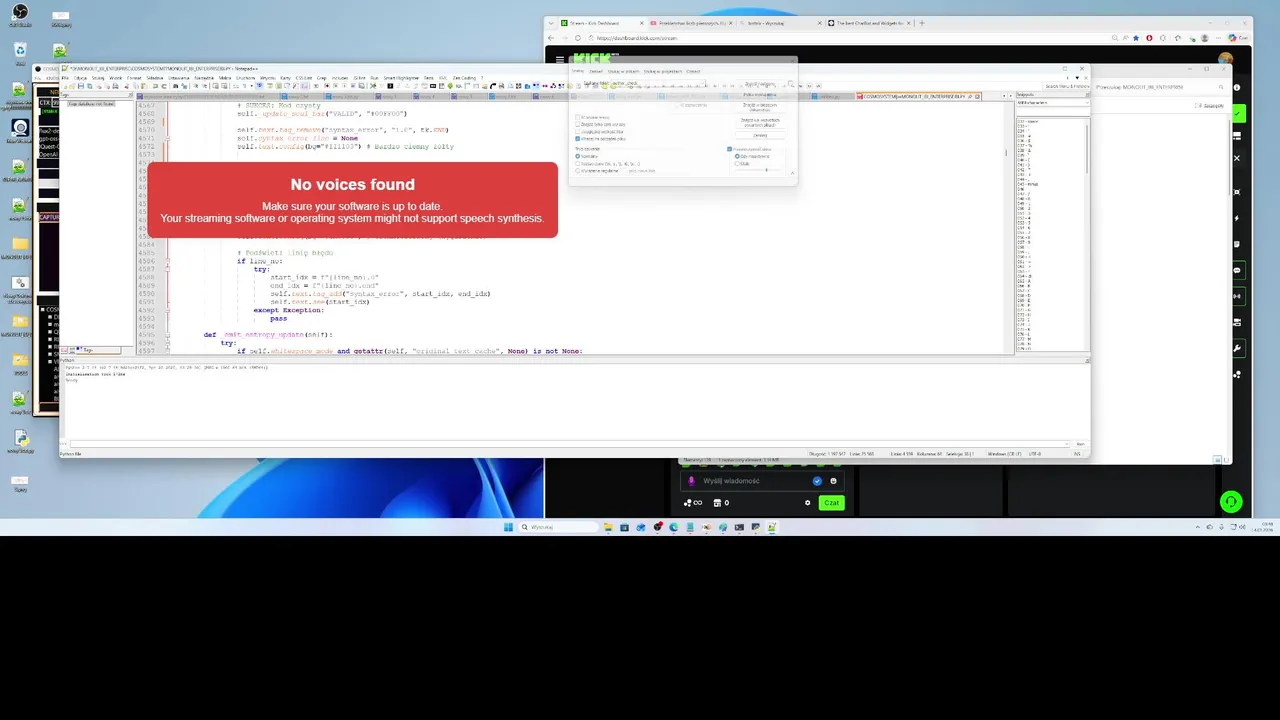This screenshot has width=1280, height=720.
Task: Click the bookmark star in browser address bar
Action: pyautogui.click(x=1137, y=38)
